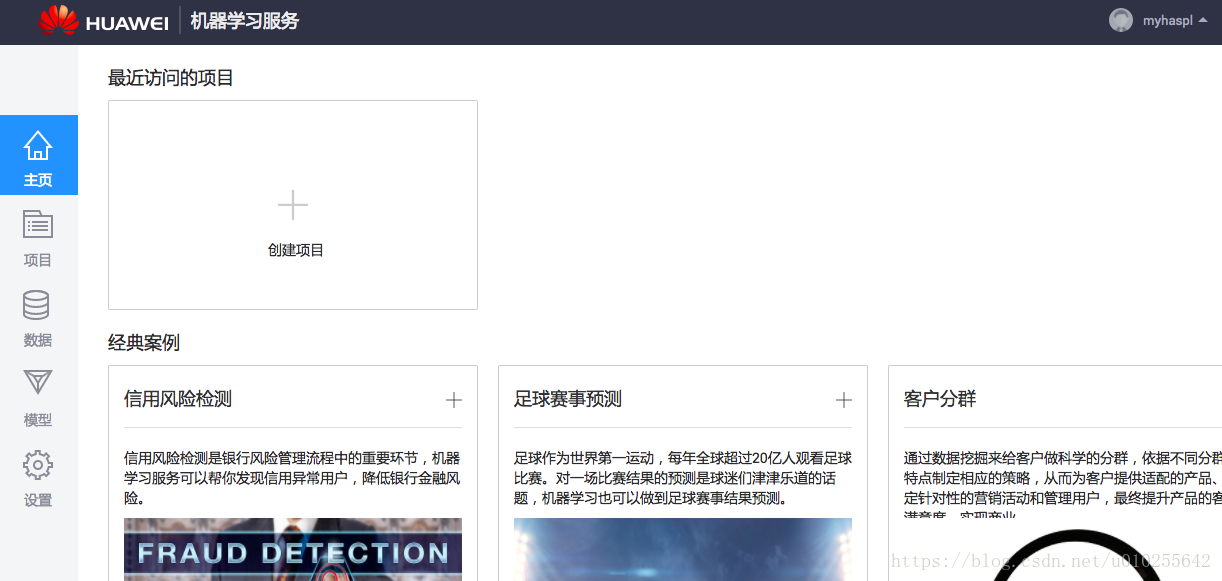1222x581 pixels.
Task: Open the 客户分群 case title
Action: (940, 399)
